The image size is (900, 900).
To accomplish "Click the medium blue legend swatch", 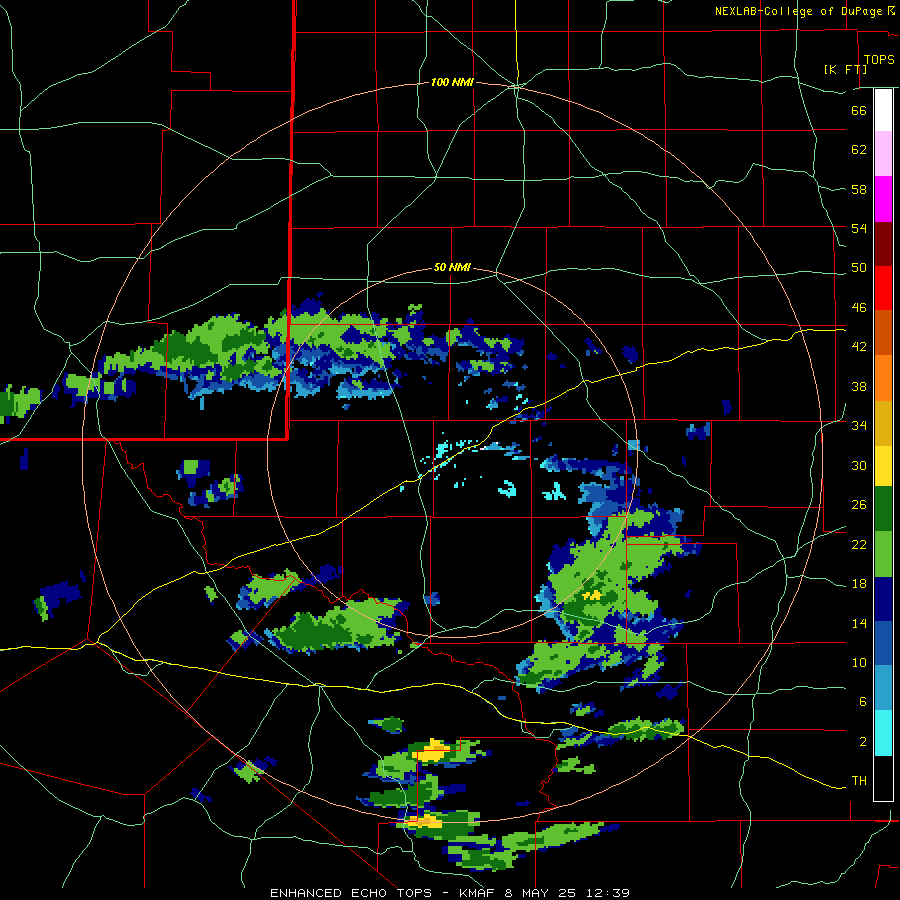I will (x=883, y=643).
